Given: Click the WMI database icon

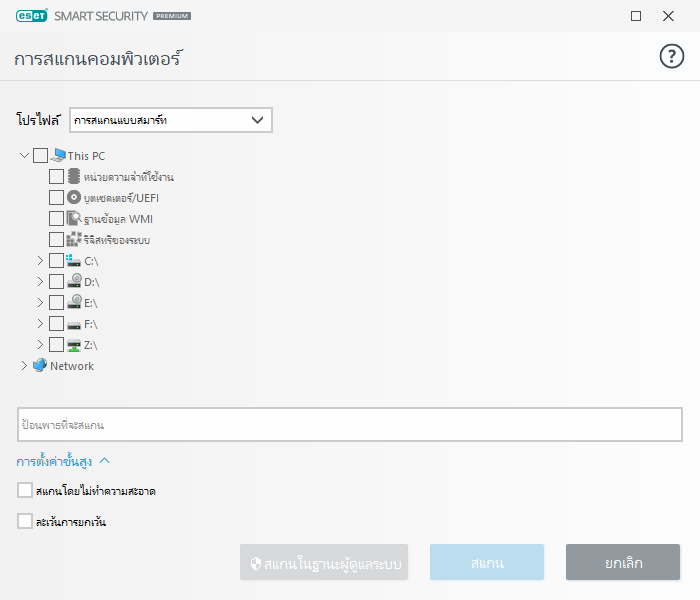Looking at the screenshot, I should [74, 218].
